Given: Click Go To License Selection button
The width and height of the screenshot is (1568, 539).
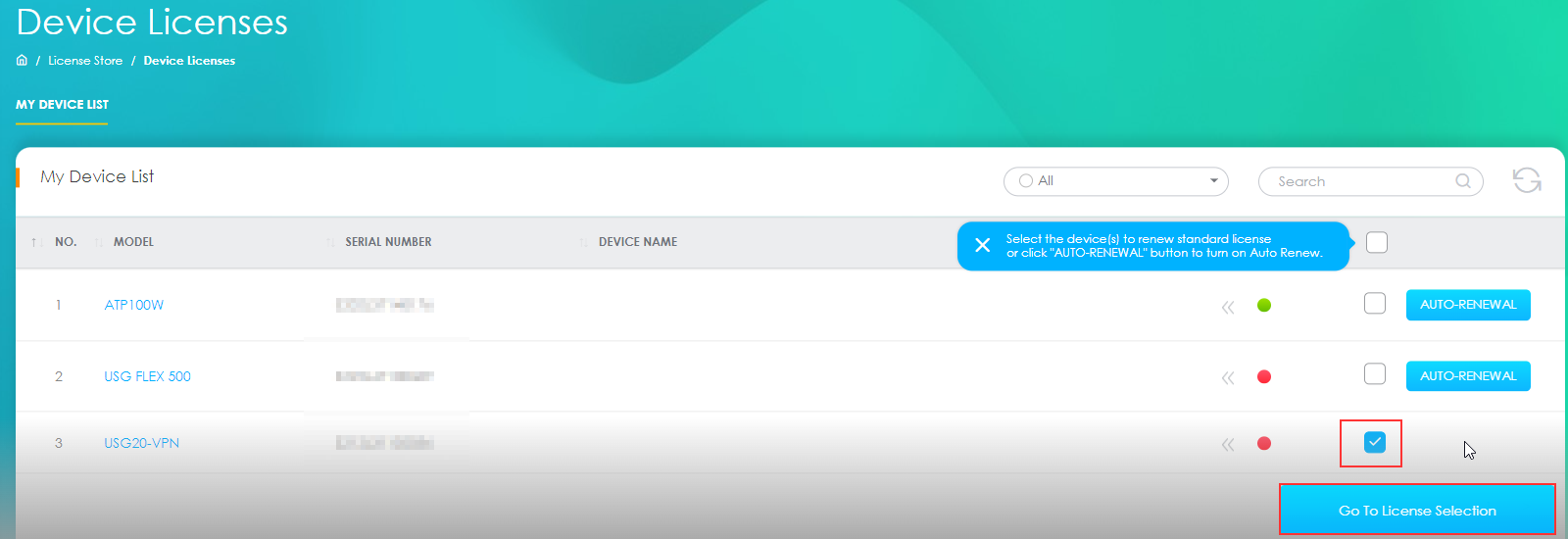Looking at the screenshot, I should pyautogui.click(x=1417, y=510).
